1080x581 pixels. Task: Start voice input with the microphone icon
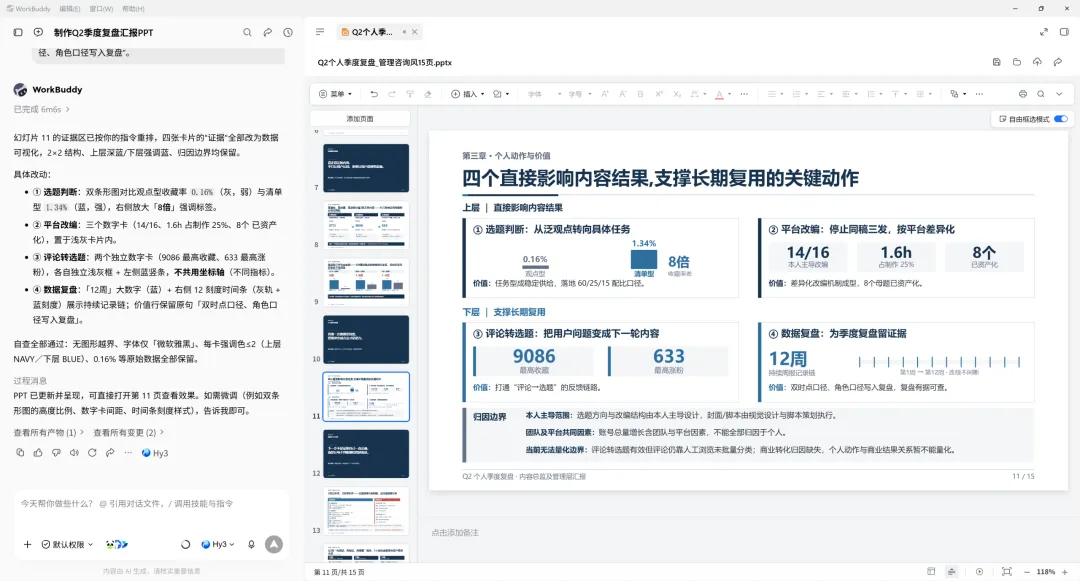tap(251, 545)
